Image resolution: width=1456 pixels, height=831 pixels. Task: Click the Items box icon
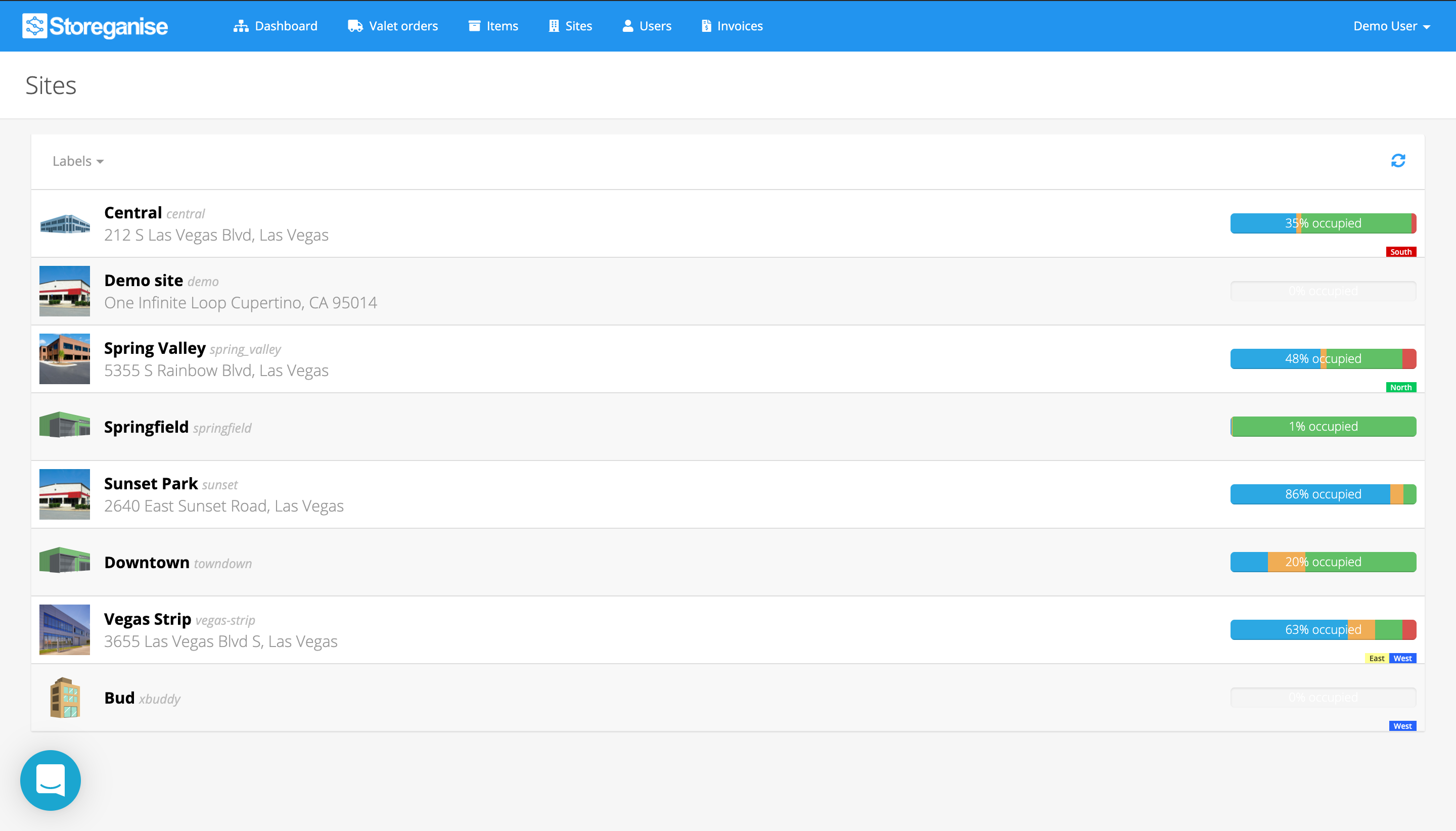(474, 26)
